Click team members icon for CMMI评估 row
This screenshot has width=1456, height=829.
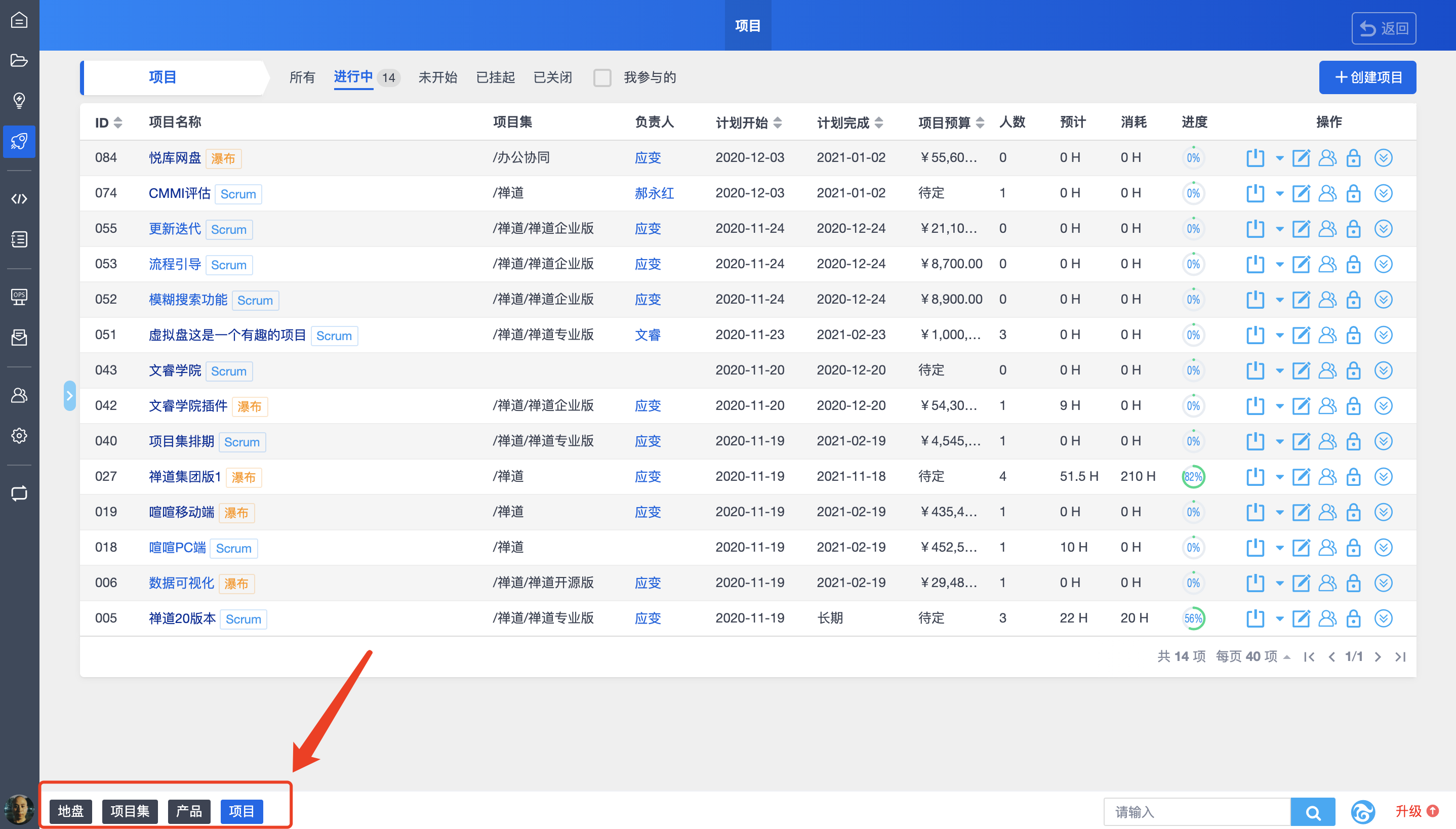pyautogui.click(x=1327, y=193)
